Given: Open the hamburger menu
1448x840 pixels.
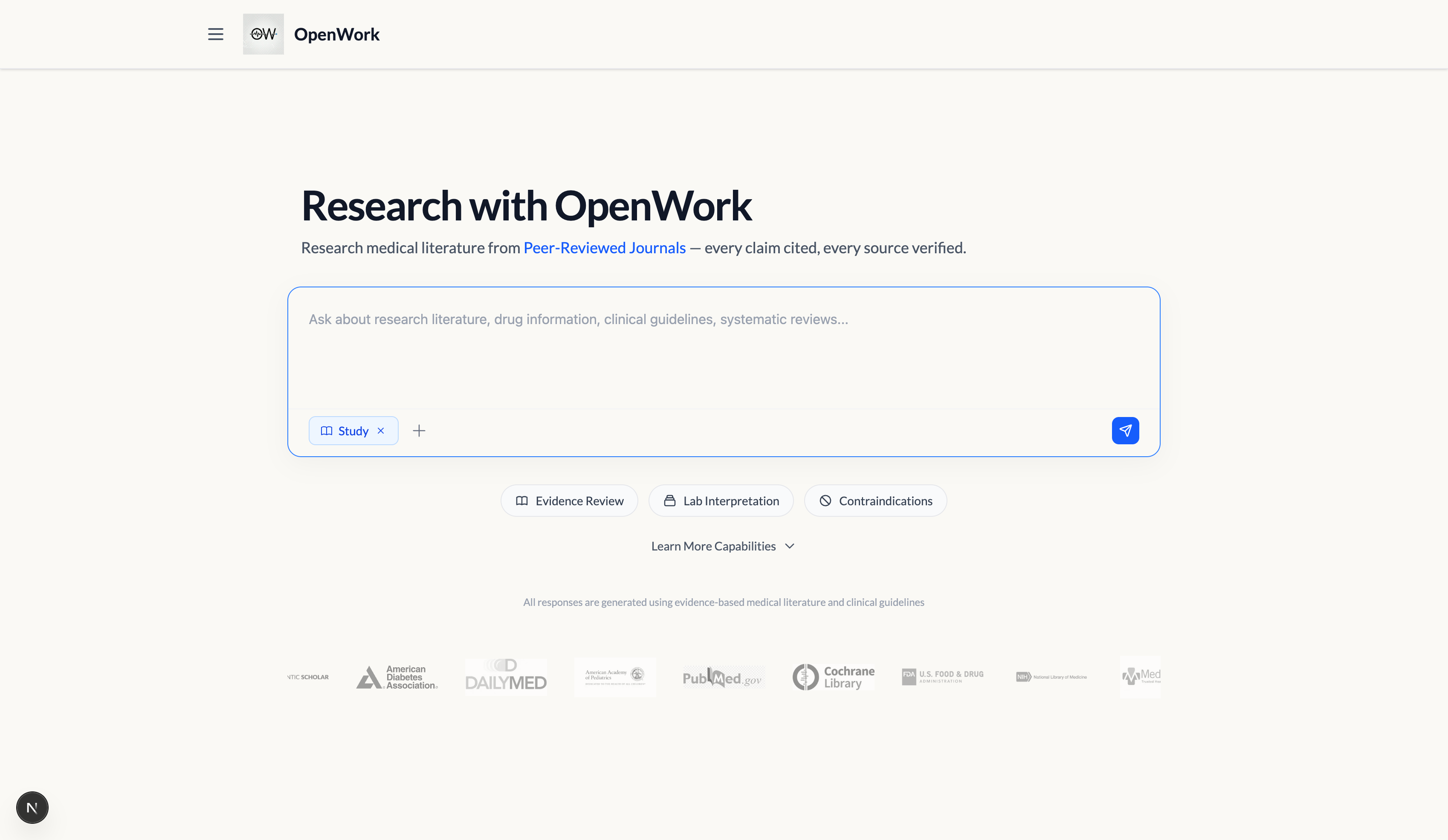Looking at the screenshot, I should [x=215, y=35].
